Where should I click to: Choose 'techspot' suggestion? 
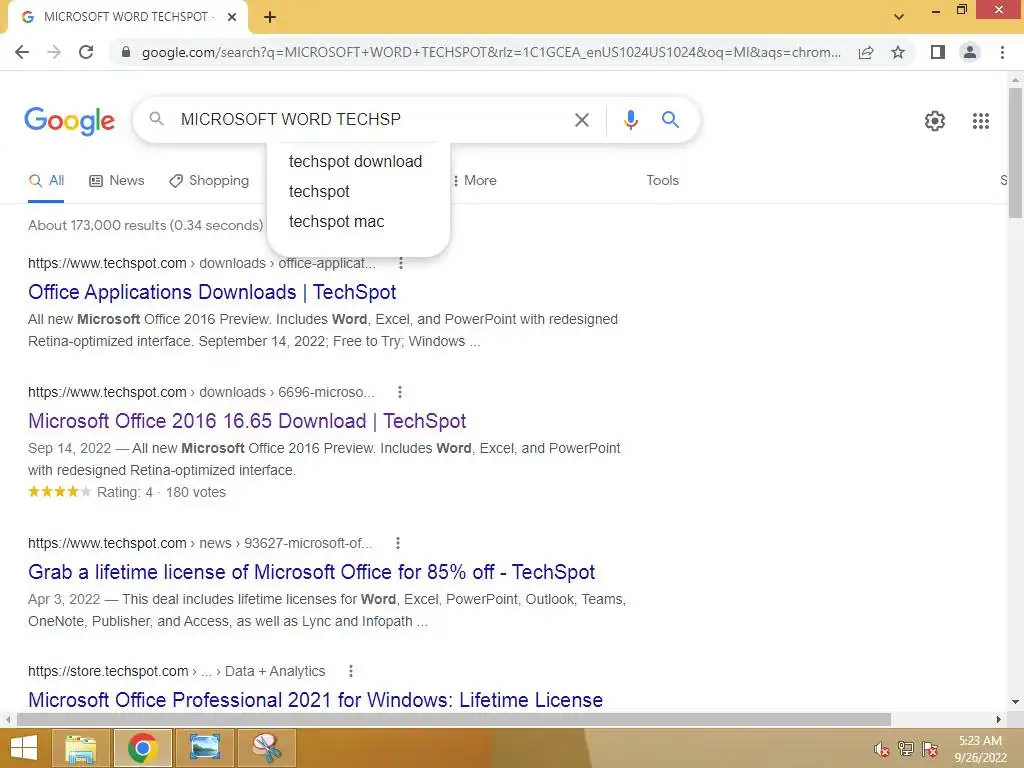point(319,191)
